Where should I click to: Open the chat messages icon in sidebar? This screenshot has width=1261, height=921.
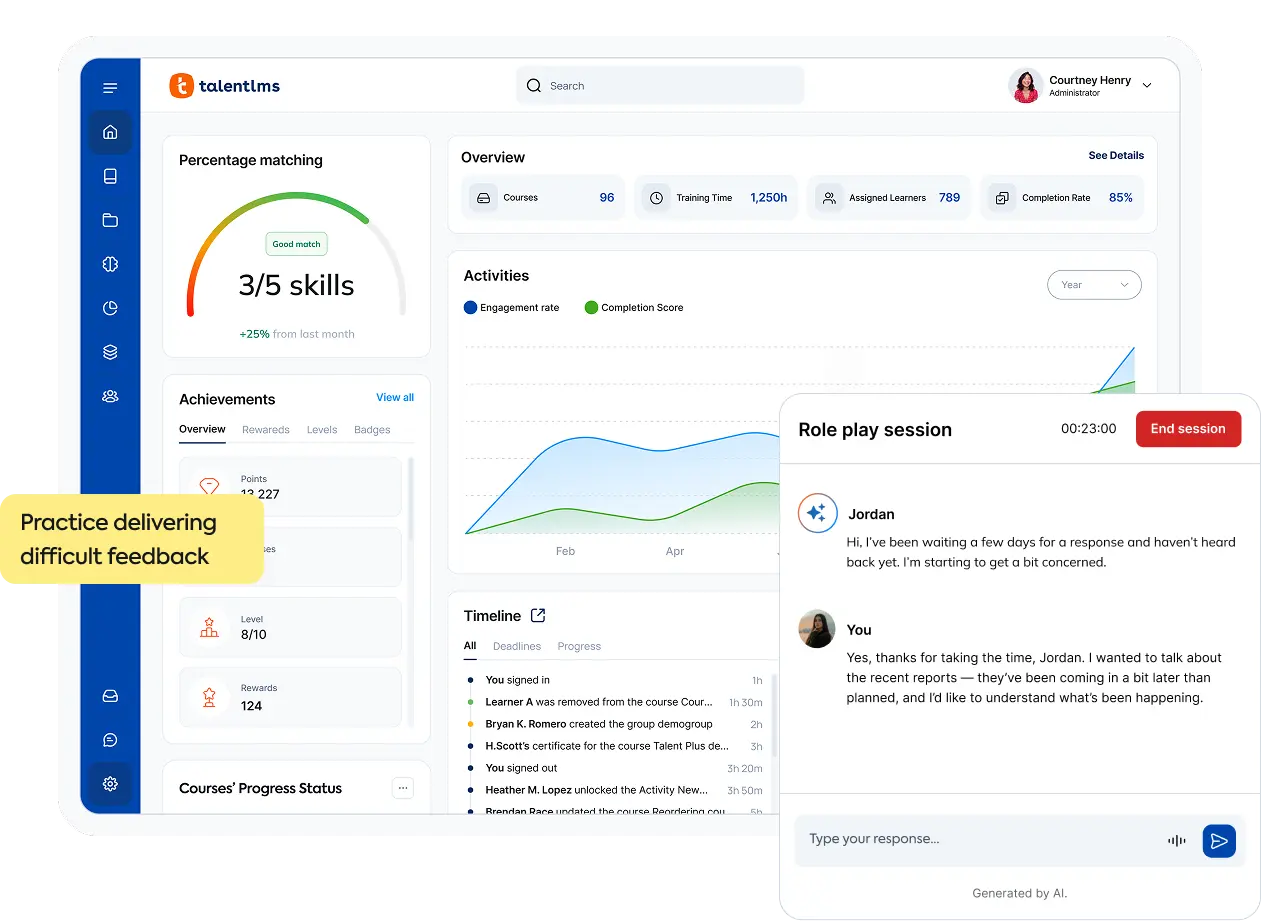(x=110, y=740)
